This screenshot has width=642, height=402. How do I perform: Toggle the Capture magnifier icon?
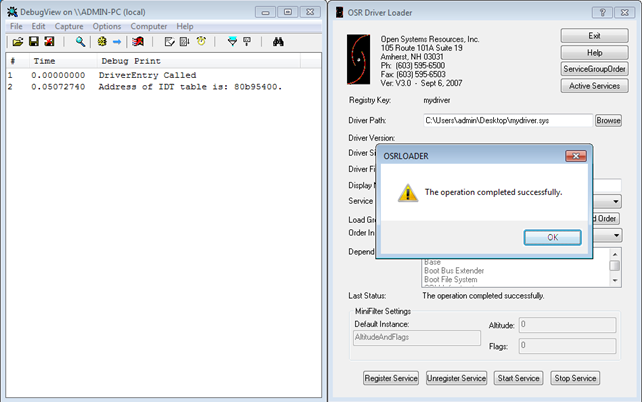click(80, 42)
